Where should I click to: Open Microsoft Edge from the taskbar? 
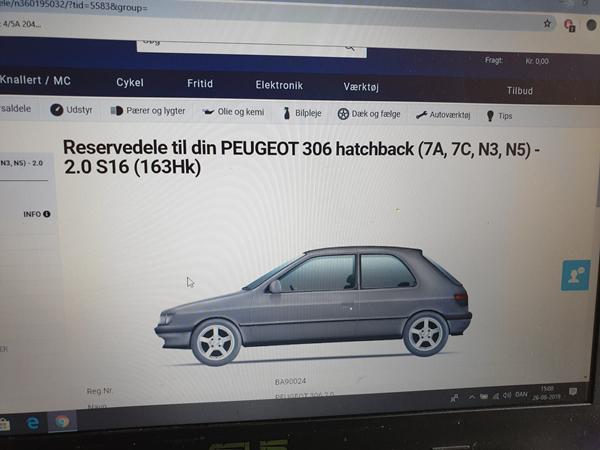[x=33, y=422]
